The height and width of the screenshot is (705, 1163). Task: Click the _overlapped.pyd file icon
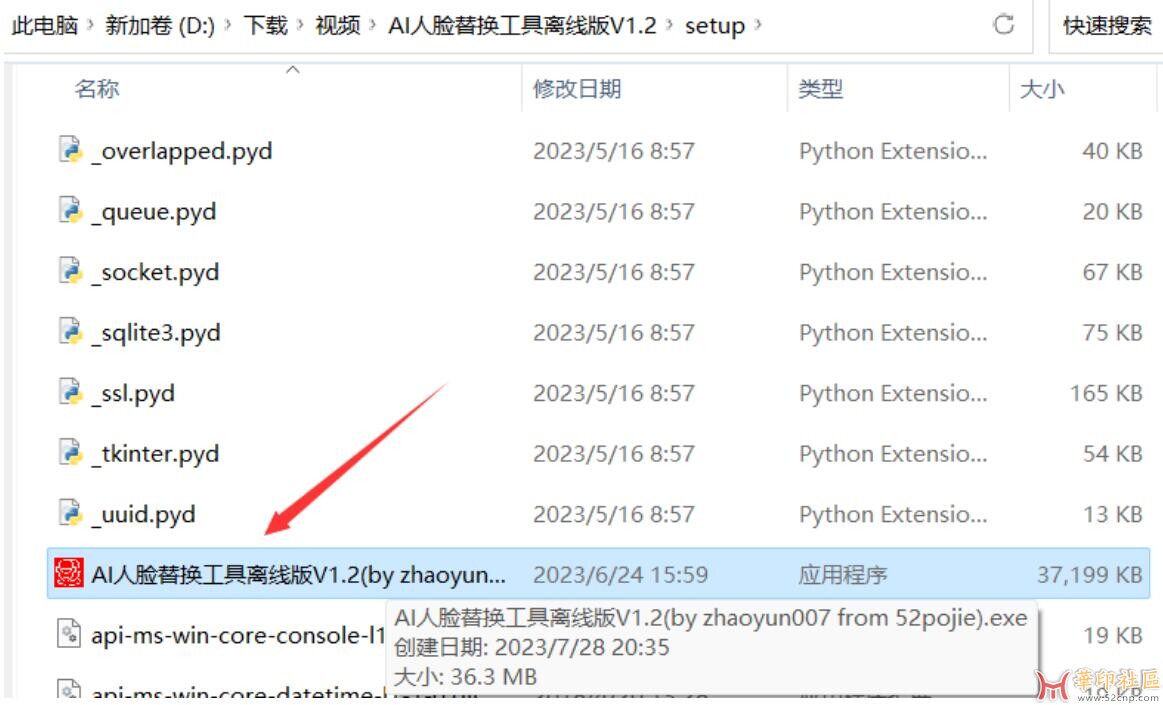point(70,151)
